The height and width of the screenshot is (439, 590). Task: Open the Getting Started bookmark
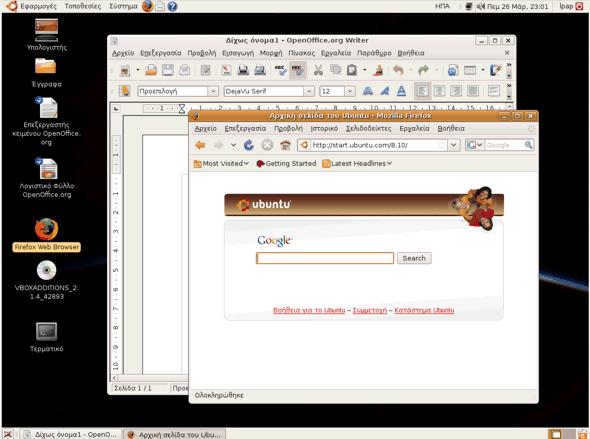286,164
